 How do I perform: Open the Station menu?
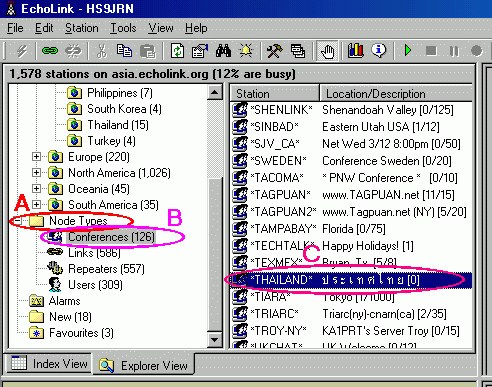(x=82, y=28)
